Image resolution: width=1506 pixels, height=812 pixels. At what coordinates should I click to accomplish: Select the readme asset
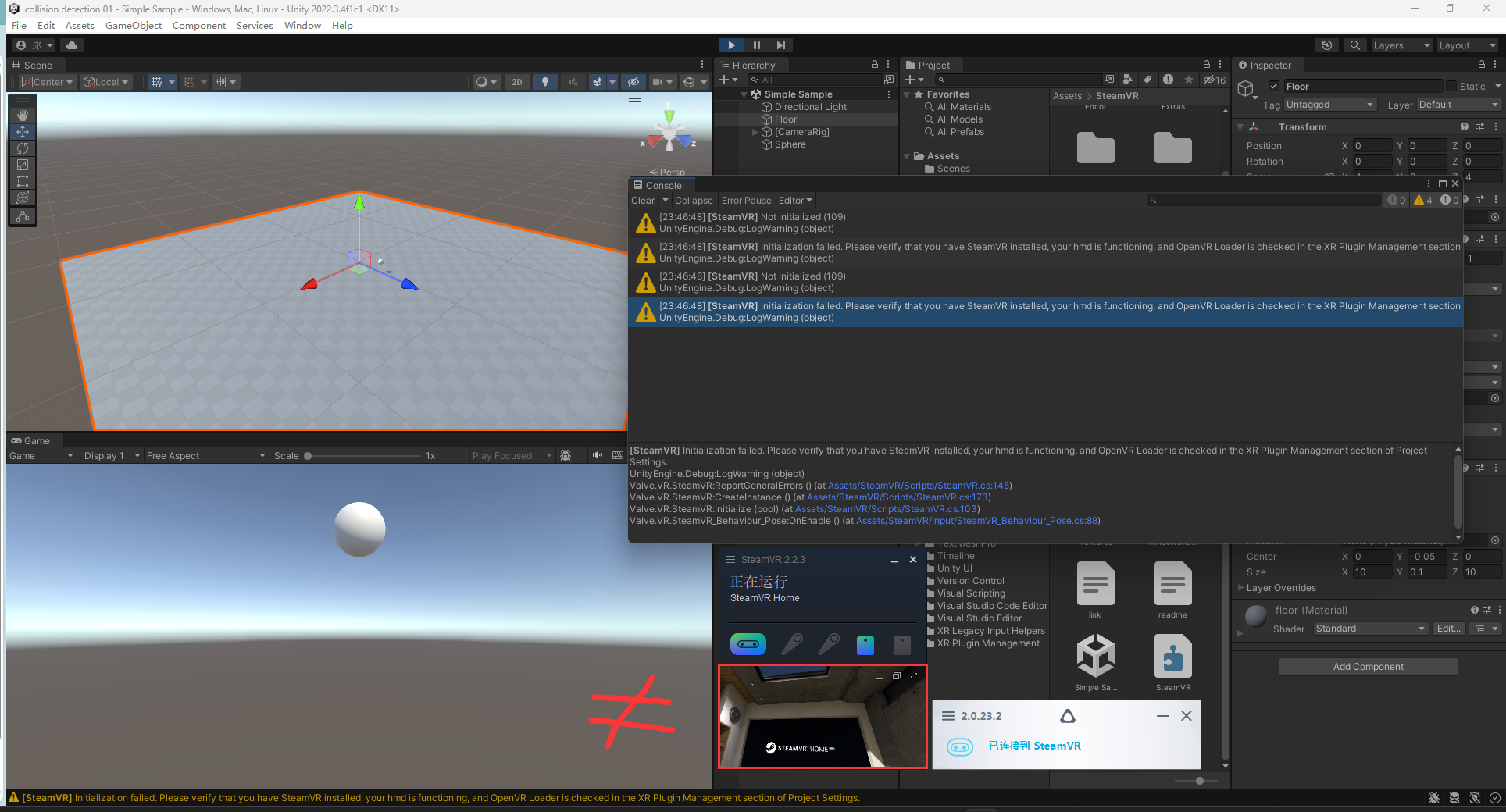point(1172,590)
